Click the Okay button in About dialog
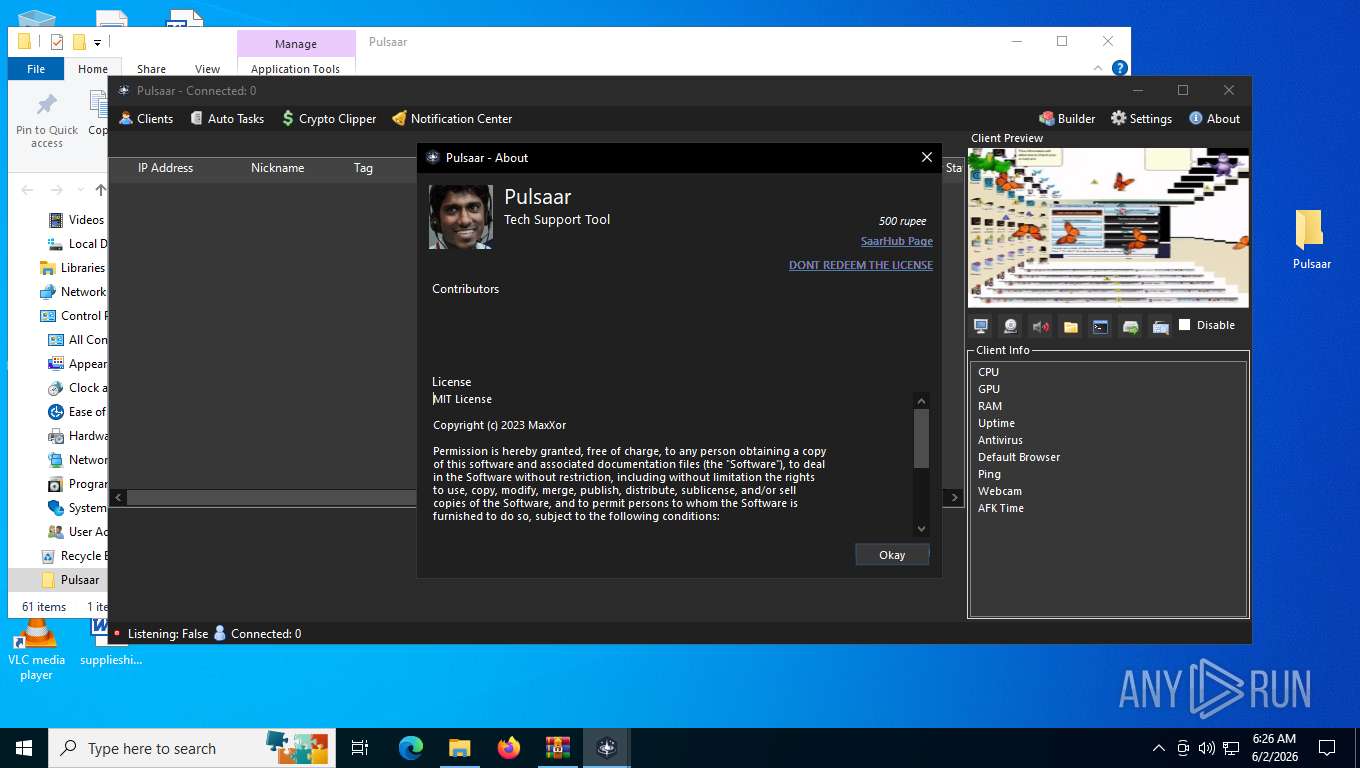Viewport: 1360px width, 768px height. [892, 555]
